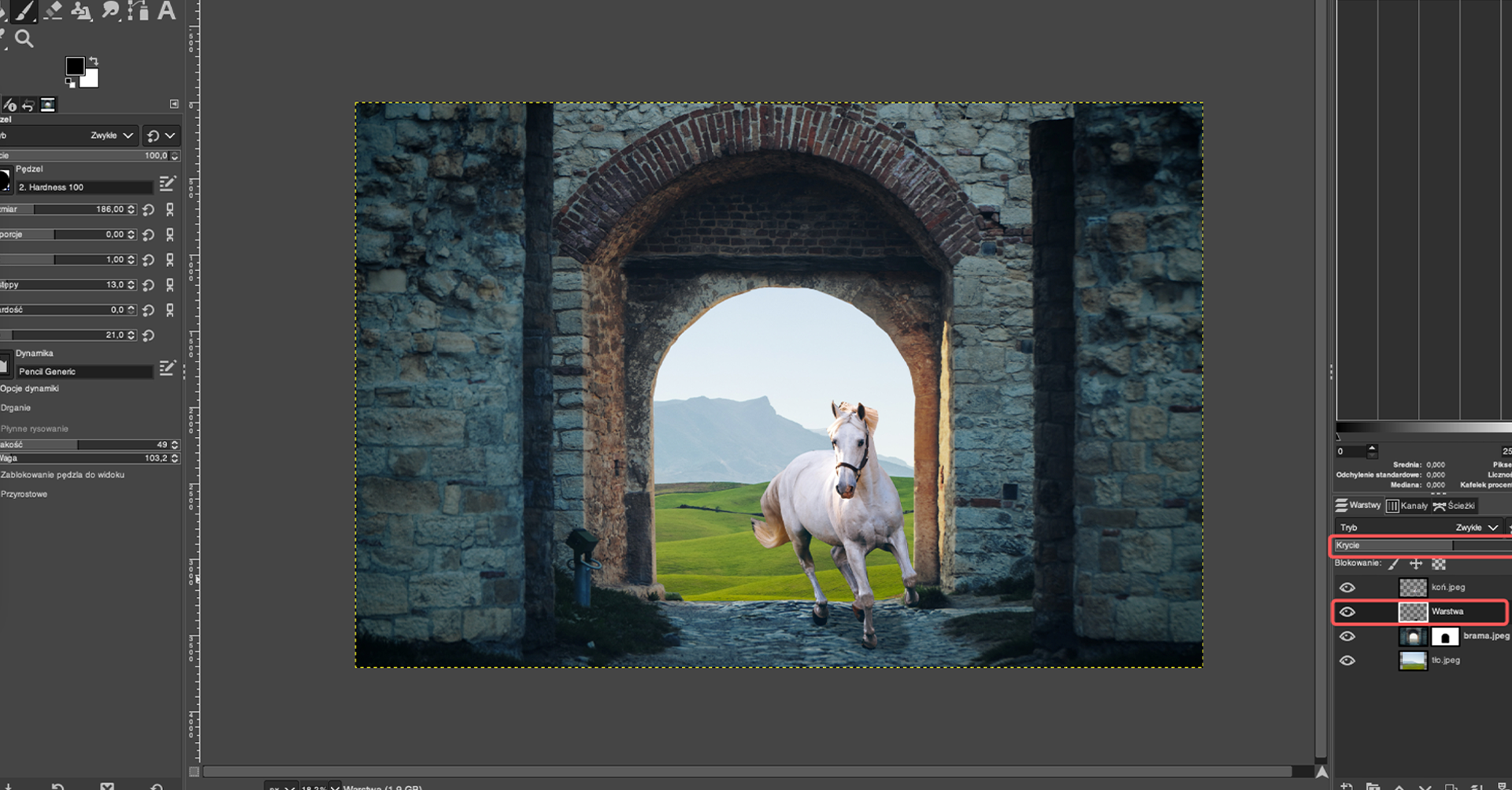Hide the Warstwa layer
The height and width of the screenshot is (790, 1512).
(1347, 612)
